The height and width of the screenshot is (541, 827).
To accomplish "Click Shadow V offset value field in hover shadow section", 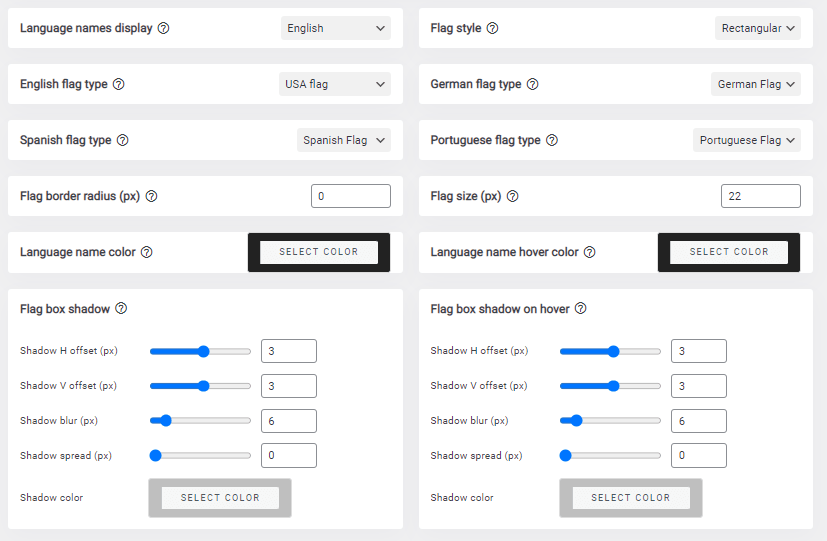I will 699,386.
